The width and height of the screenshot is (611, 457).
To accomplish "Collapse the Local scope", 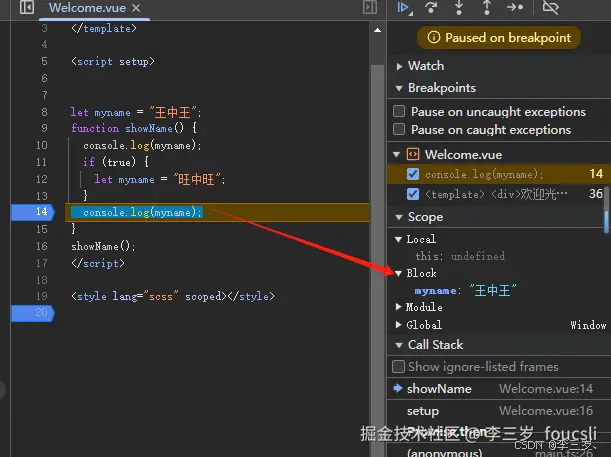I will pyautogui.click(x=398, y=239).
